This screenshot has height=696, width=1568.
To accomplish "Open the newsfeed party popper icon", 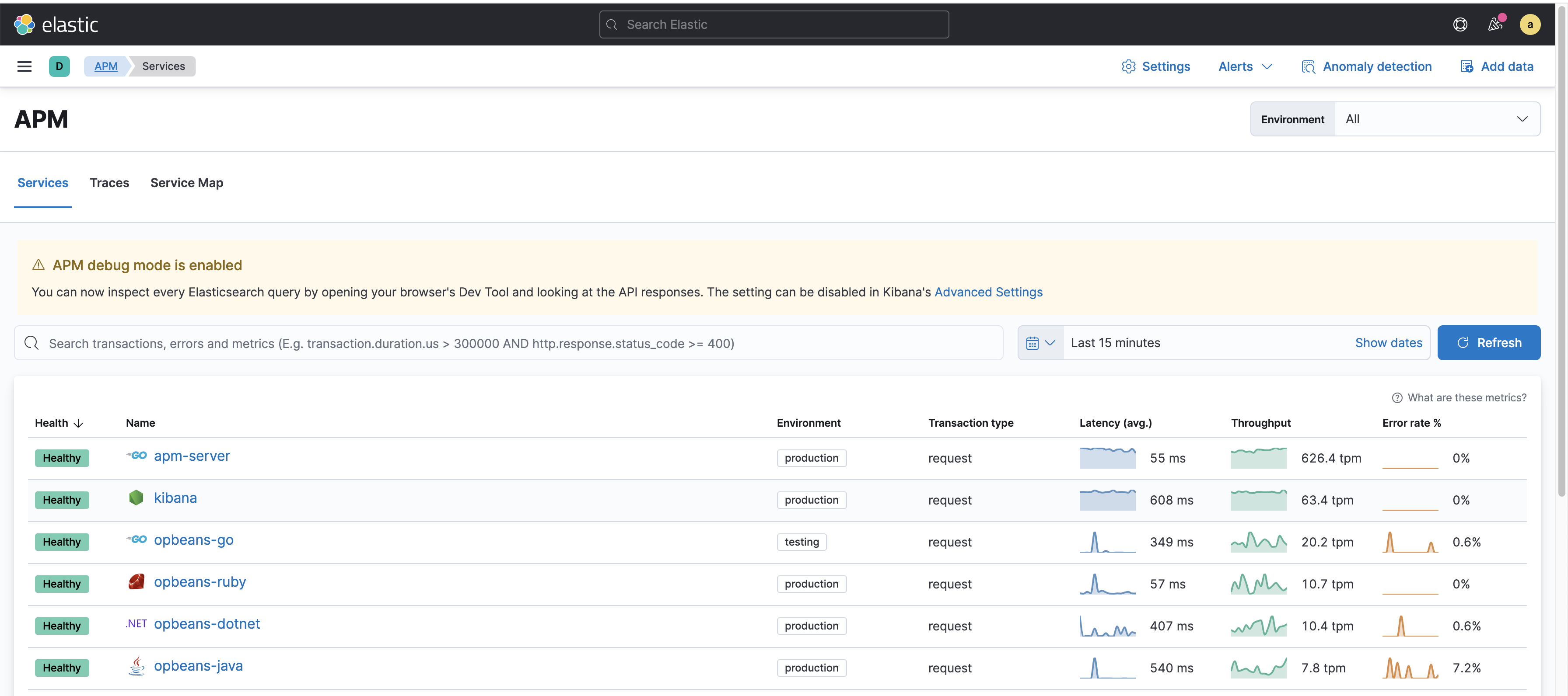I will [x=1495, y=24].
